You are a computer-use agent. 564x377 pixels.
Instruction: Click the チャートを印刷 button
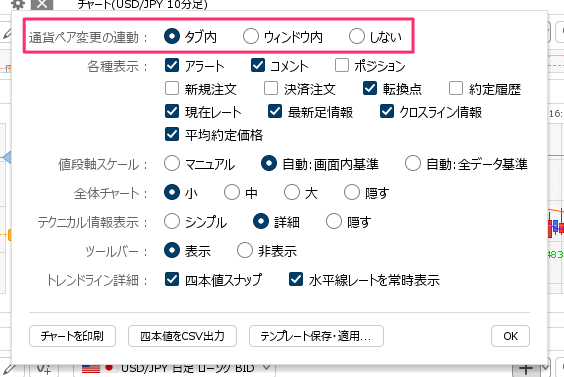coord(72,336)
